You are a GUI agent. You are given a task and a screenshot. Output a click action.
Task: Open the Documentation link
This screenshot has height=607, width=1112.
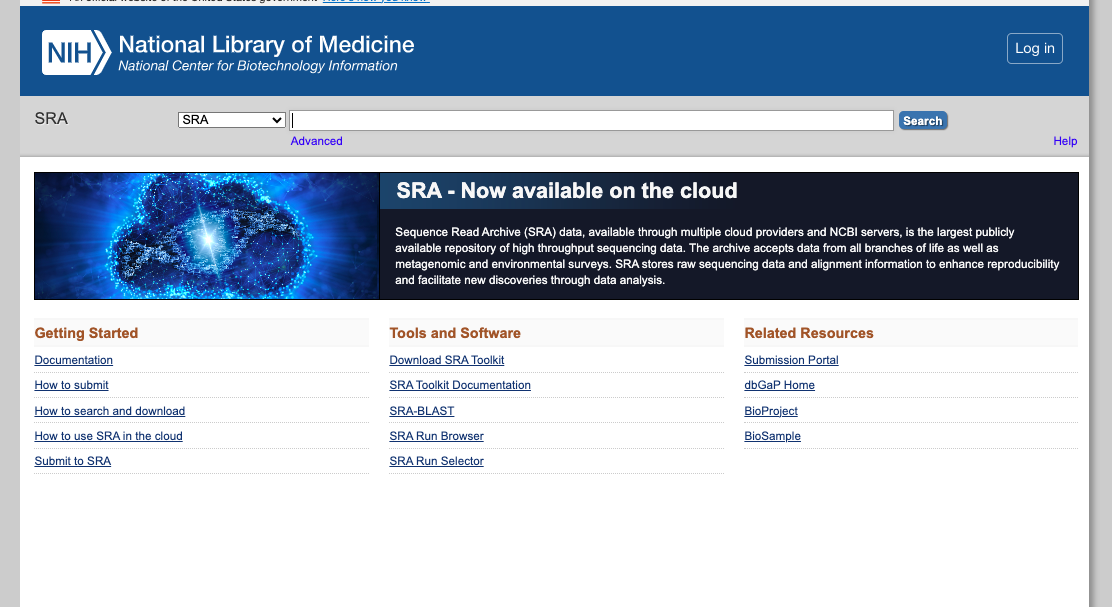click(x=74, y=360)
